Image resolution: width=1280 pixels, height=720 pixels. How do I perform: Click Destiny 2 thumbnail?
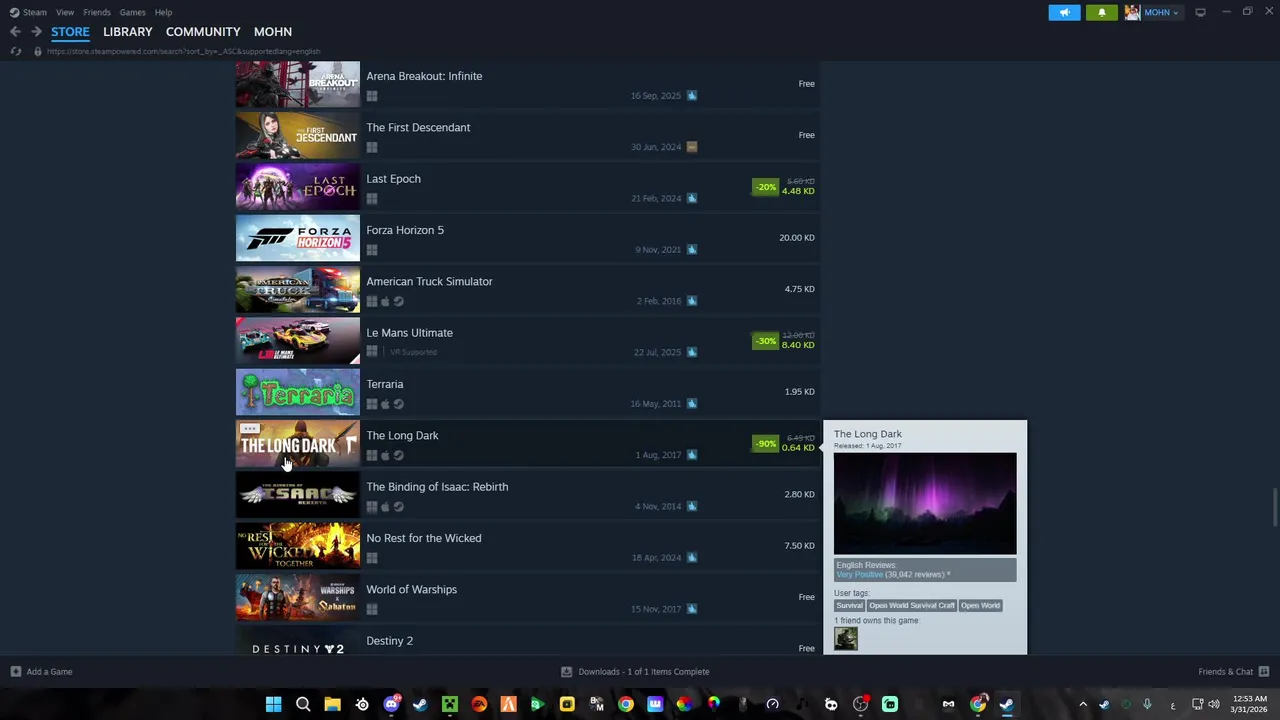coord(297,641)
